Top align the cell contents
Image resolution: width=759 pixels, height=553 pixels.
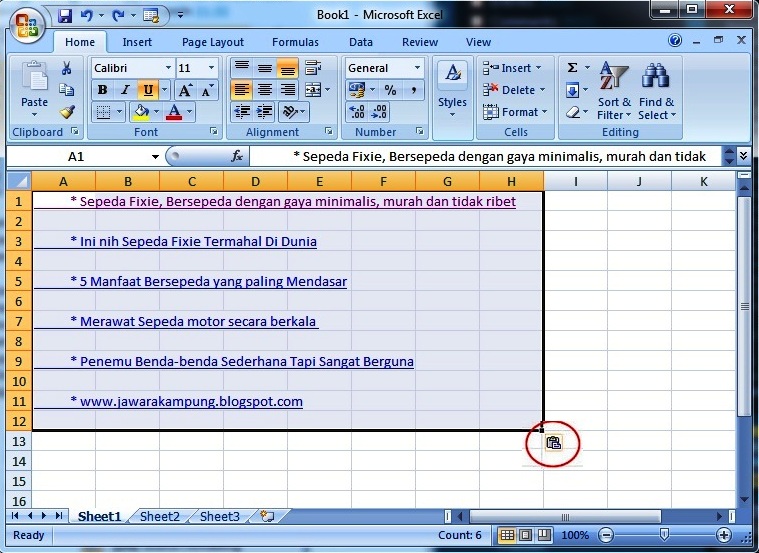coord(241,68)
